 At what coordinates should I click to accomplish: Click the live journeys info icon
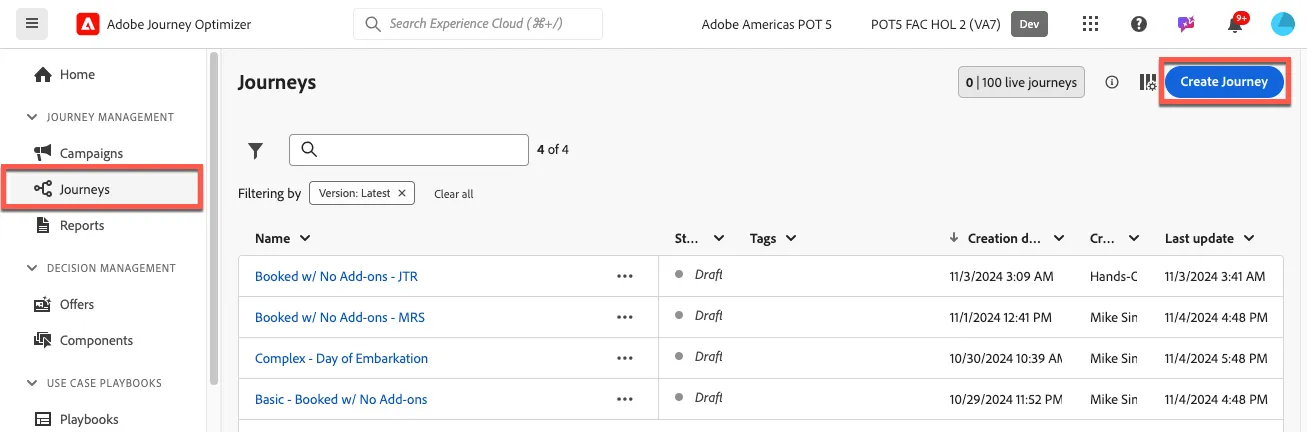click(1112, 83)
